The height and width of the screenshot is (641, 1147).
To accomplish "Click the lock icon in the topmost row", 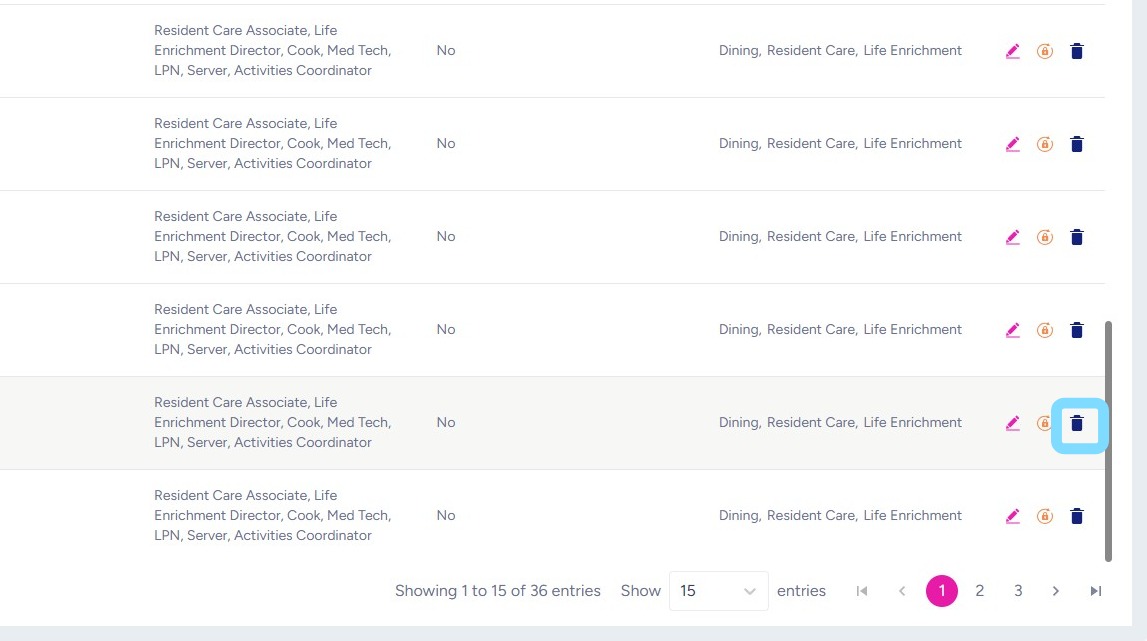I will tap(1045, 51).
